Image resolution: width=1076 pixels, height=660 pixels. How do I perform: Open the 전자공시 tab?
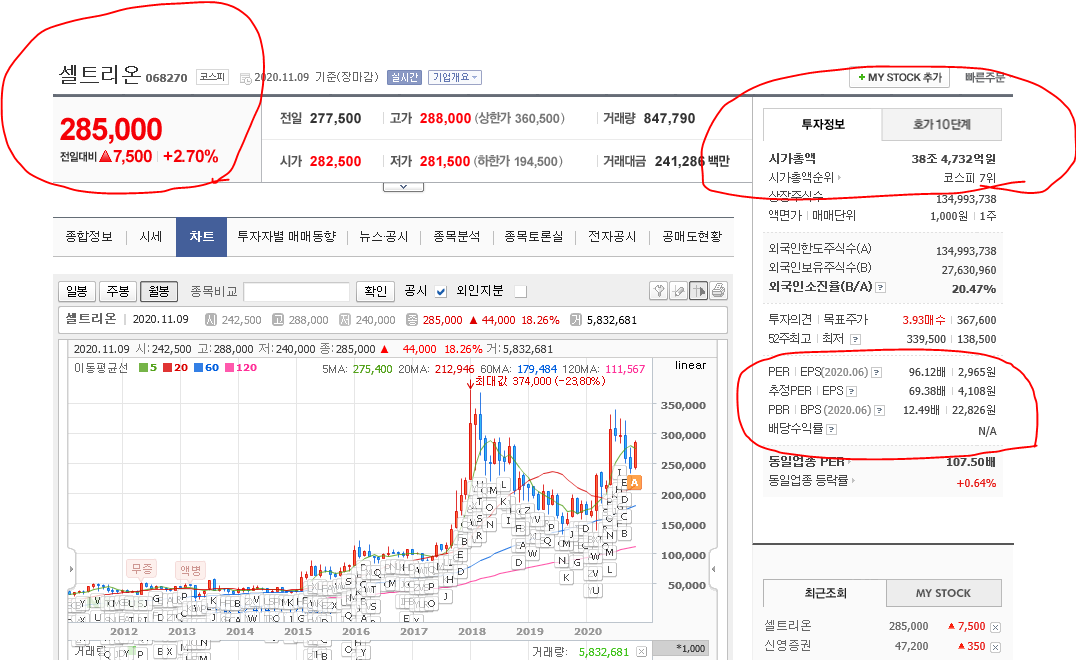coord(612,237)
